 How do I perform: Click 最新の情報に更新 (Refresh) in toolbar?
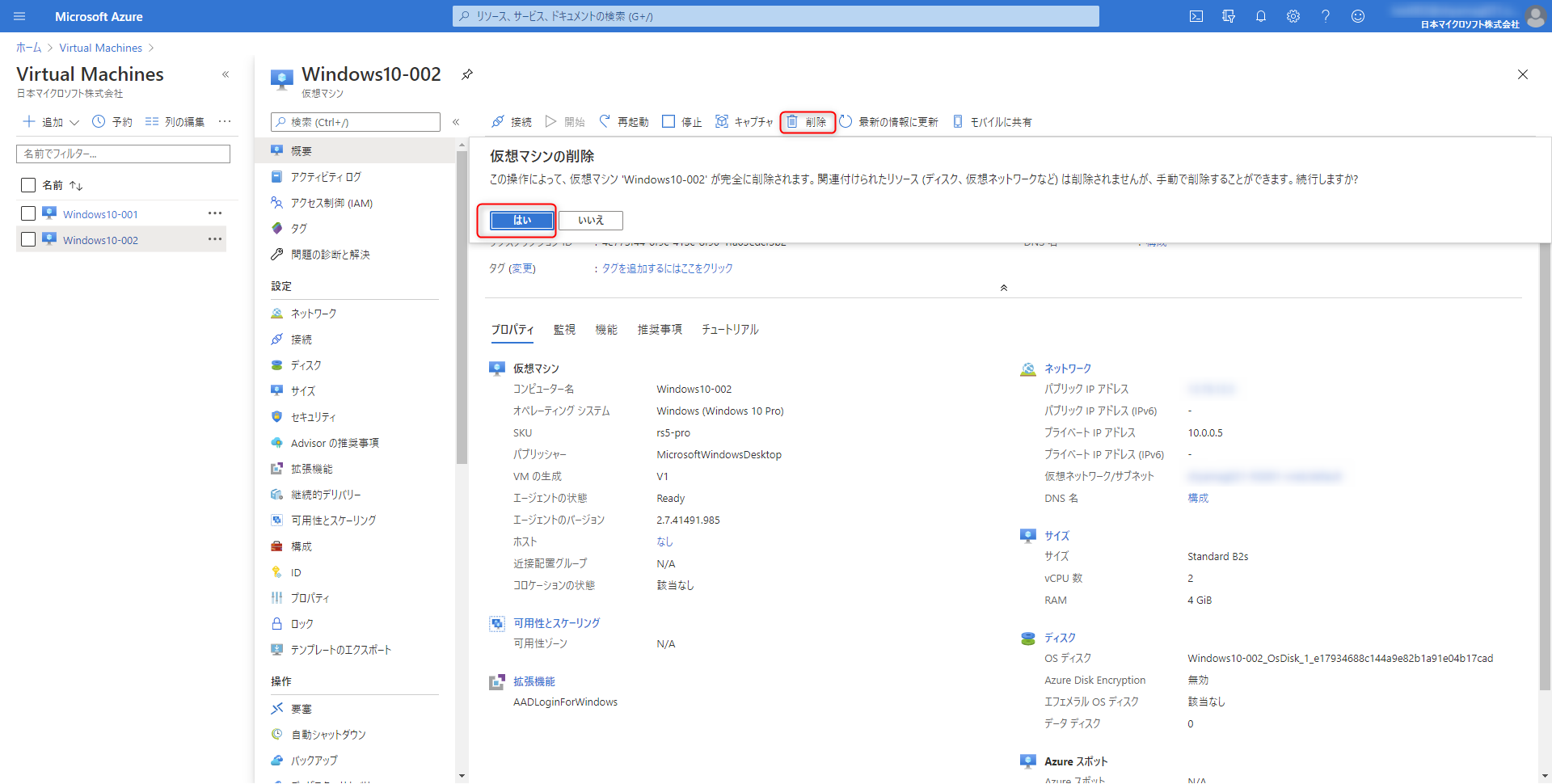click(x=888, y=122)
